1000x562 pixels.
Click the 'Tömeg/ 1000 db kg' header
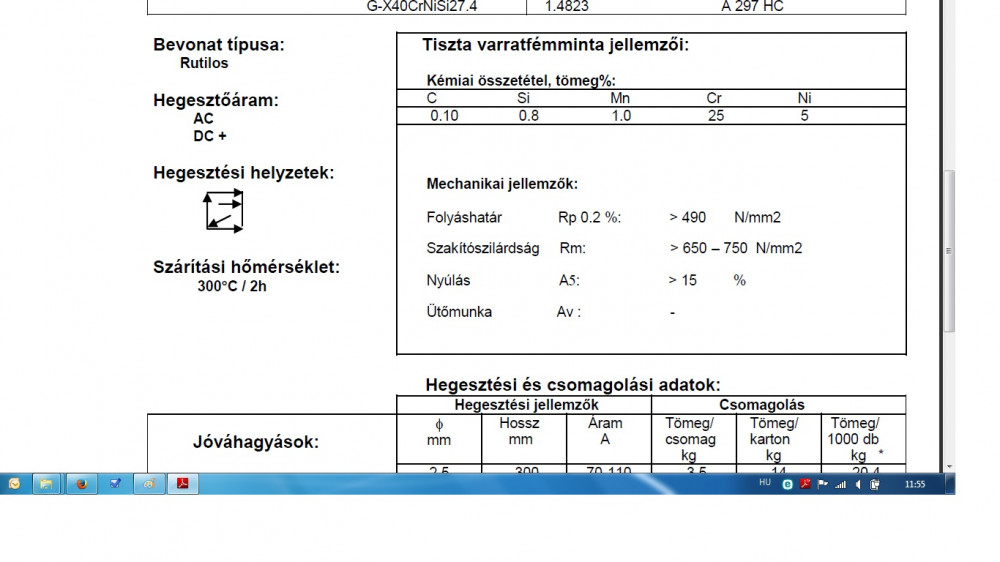[x=855, y=439]
